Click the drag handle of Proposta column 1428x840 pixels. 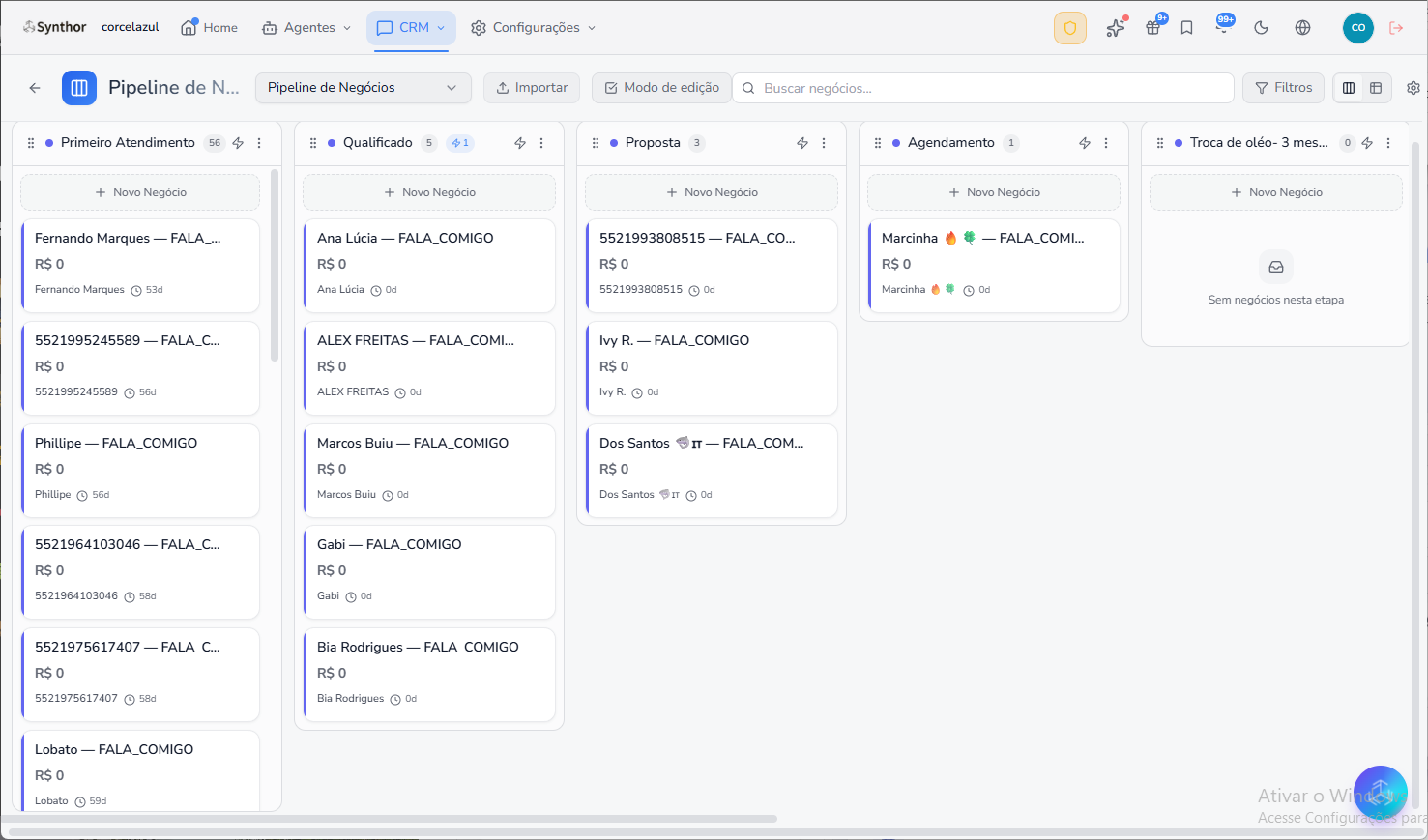pos(596,143)
